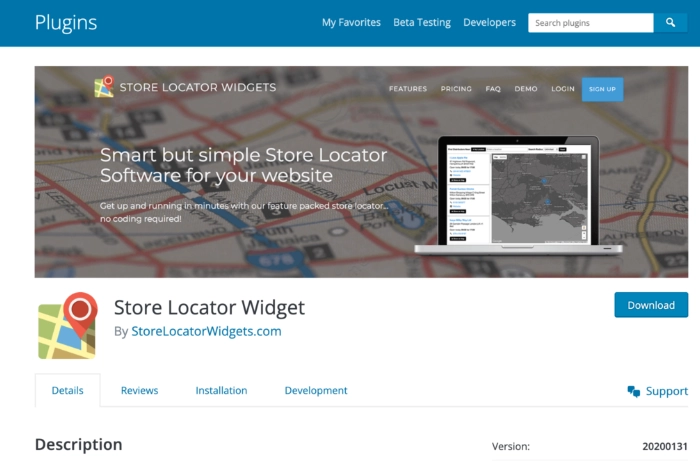Click the Description heading
This screenshot has height=467, width=700.
tap(79, 444)
